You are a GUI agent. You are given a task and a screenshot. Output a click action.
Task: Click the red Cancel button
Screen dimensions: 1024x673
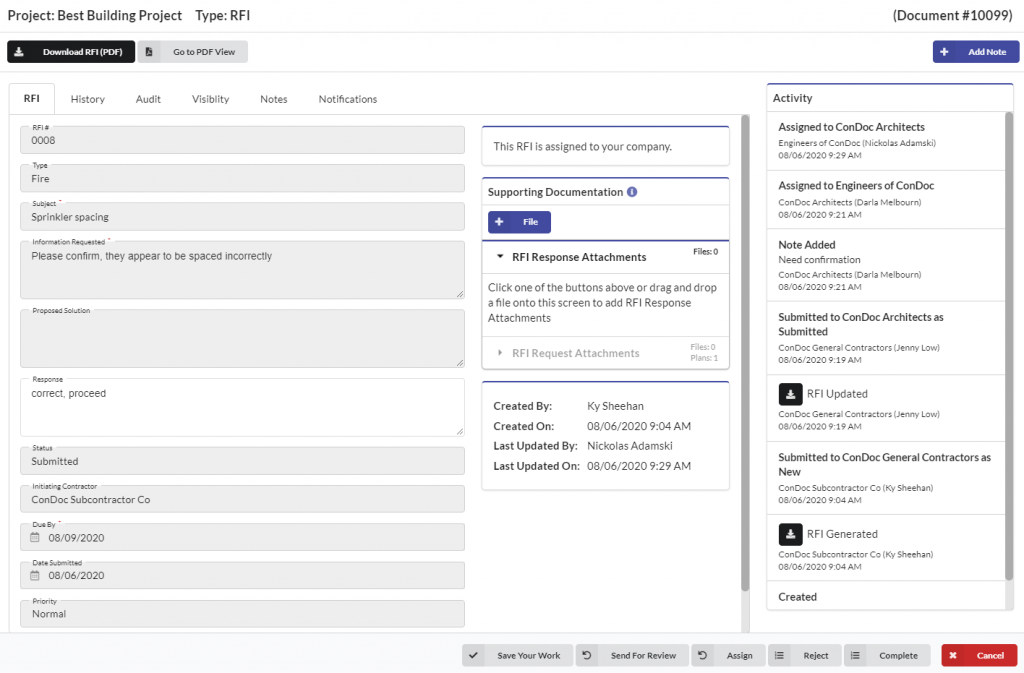pyautogui.click(x=979, y=655)
